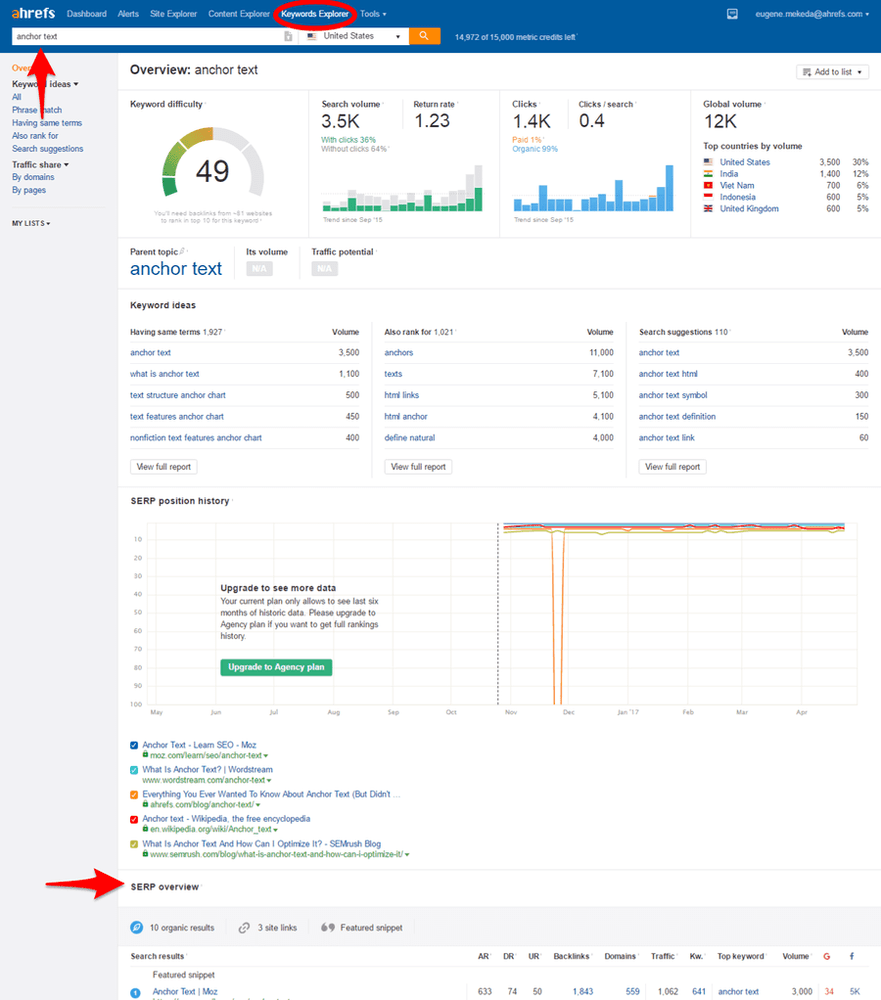881x1000 pixels.
Task: Click the 3 site links chain icon
Action: point(244,927)
